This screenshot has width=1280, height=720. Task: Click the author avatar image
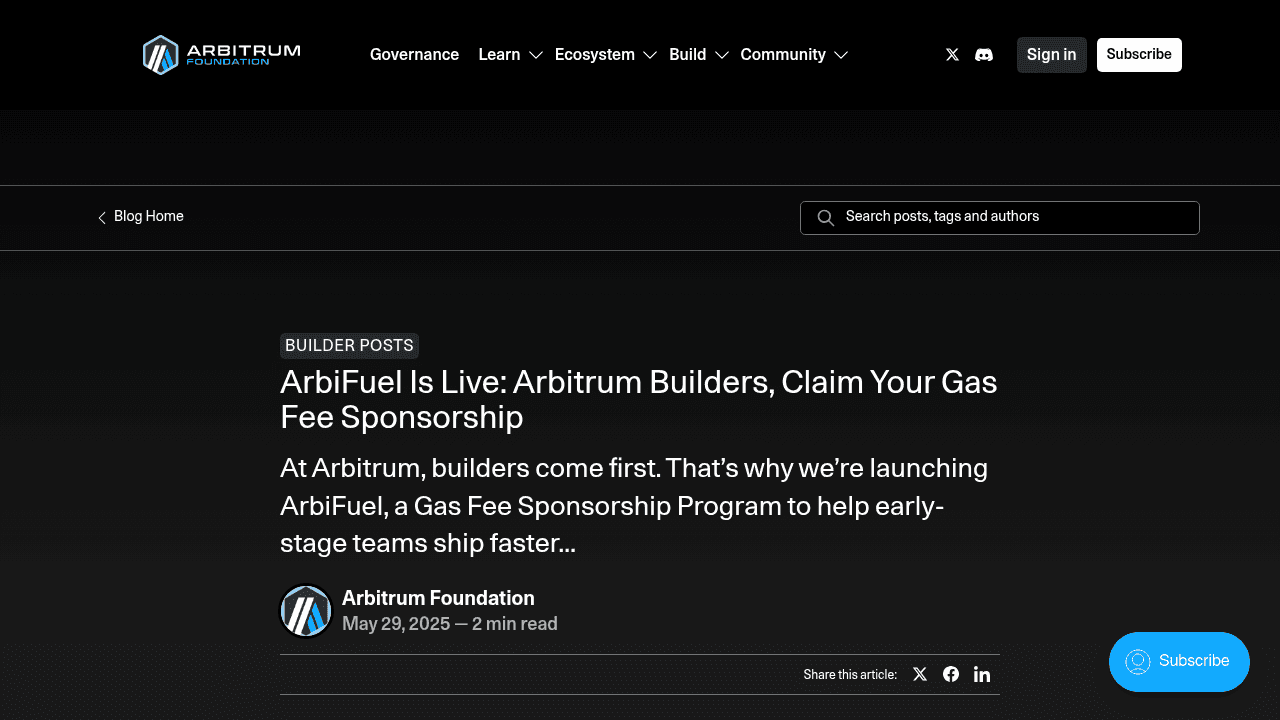point(305,610)
